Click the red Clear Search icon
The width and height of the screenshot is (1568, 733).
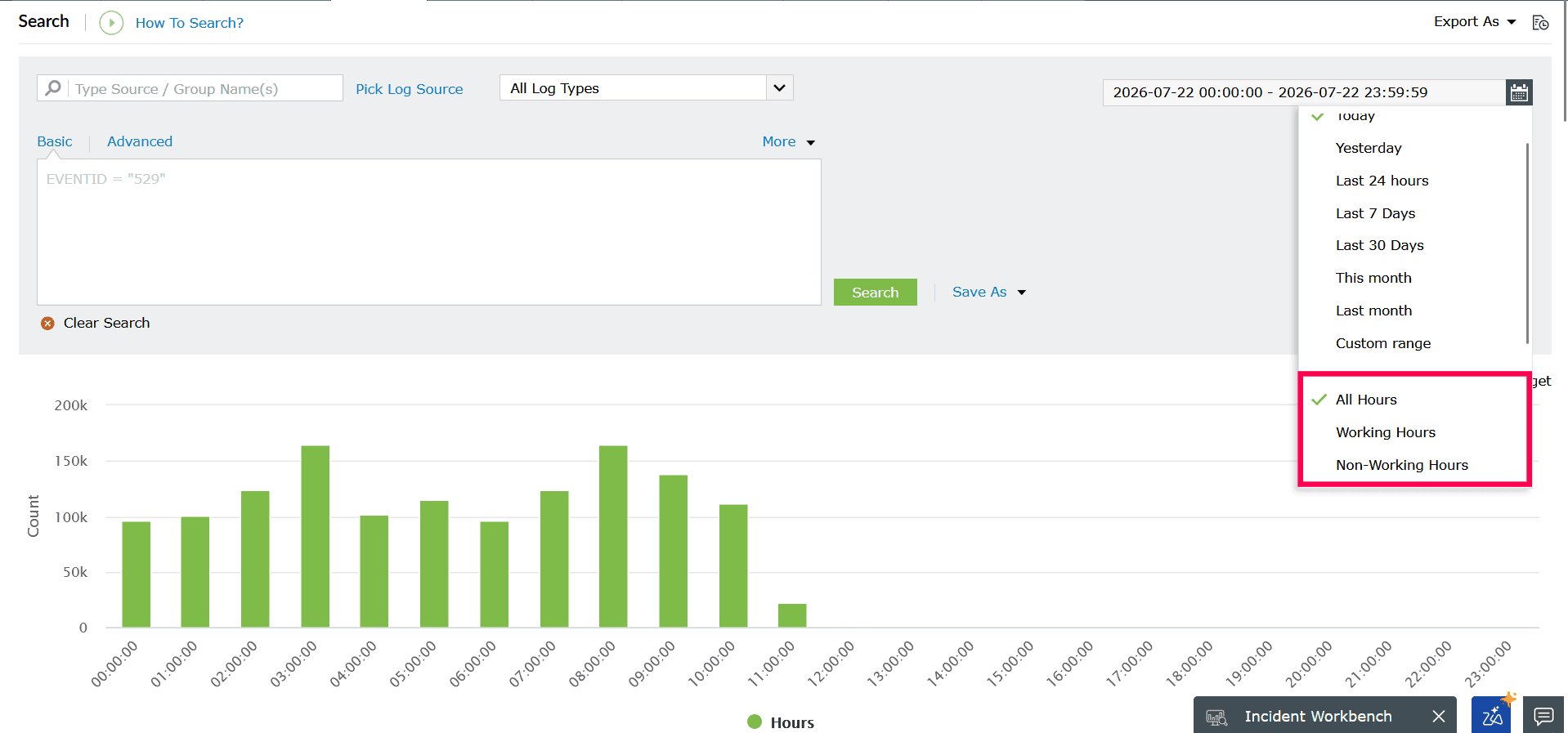(47, 323)
